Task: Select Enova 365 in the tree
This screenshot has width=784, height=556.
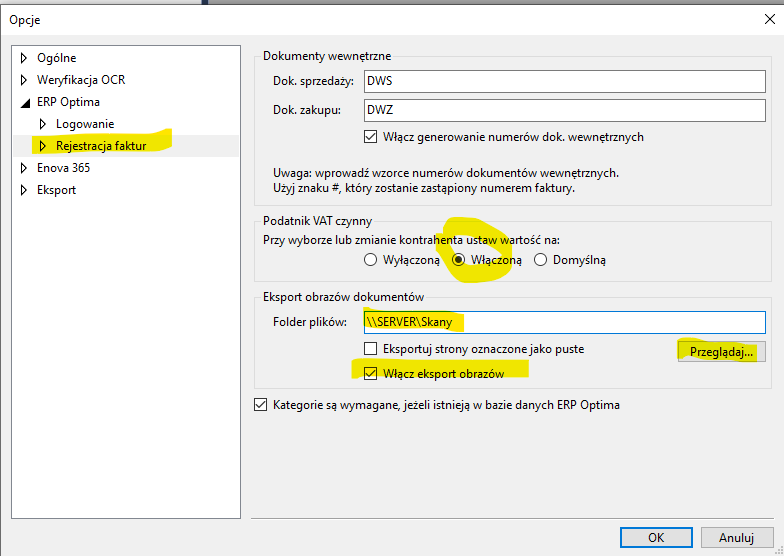Action: 64,168
